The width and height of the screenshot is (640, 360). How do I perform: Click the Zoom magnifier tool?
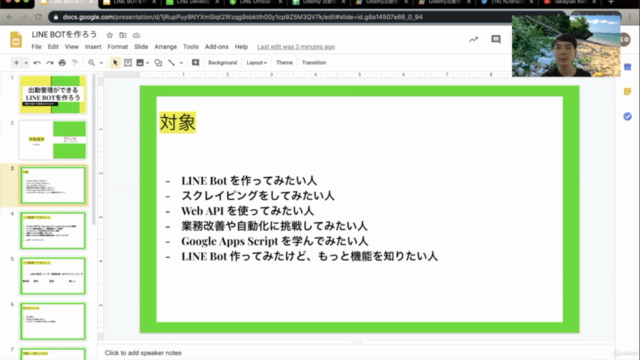click(x=91, y=62)
